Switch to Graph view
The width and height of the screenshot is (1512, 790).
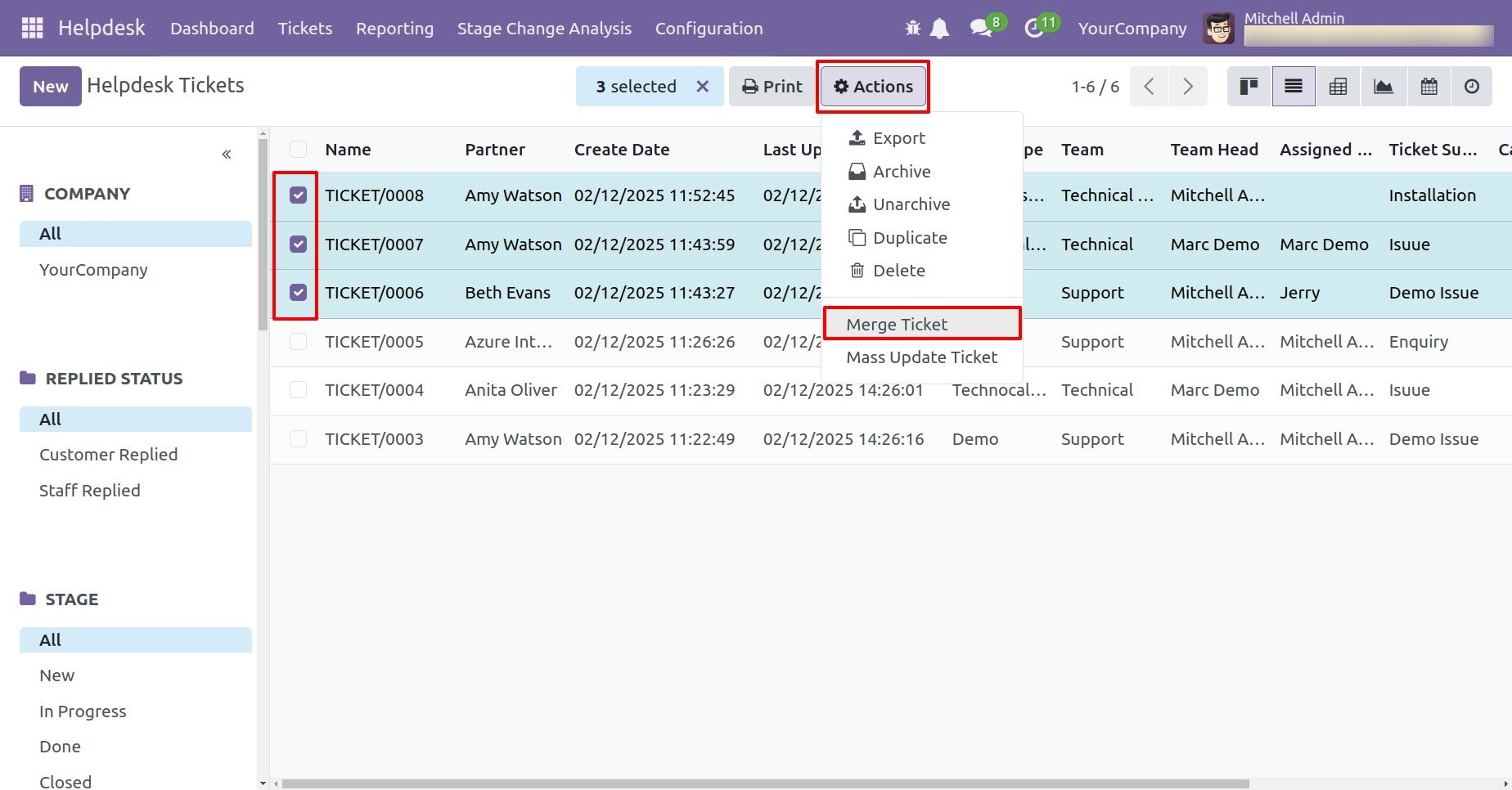pos(1384,87)
